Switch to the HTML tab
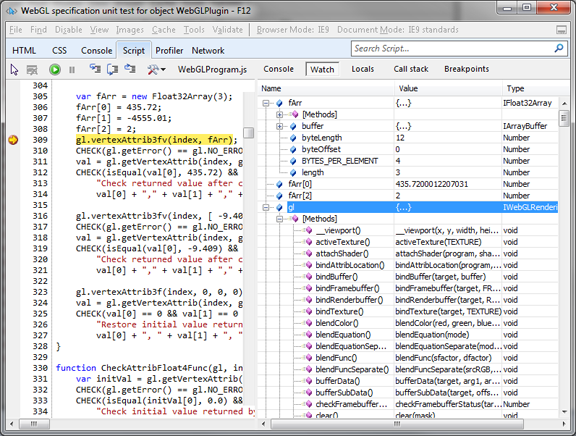Screen dimensions: 576x436 [x=24, y=50]
